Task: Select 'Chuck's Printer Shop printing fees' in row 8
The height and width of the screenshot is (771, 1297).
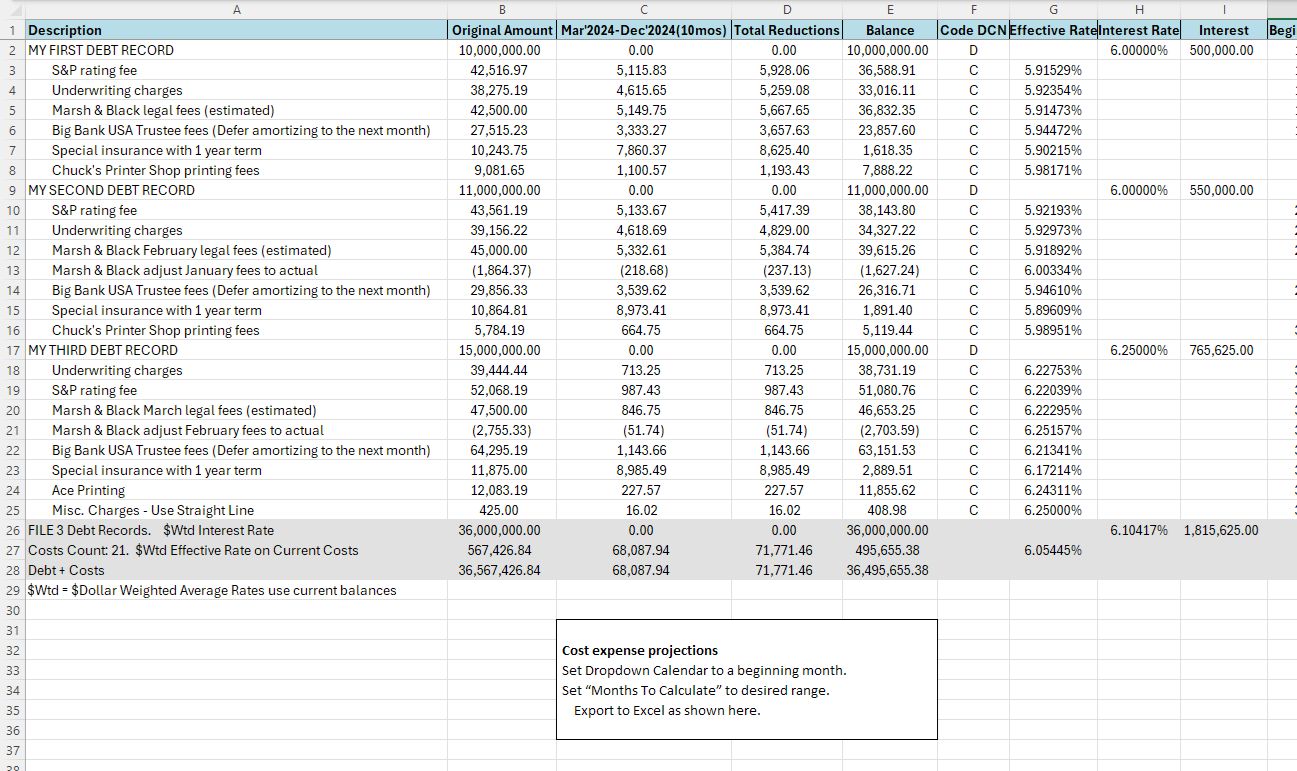Action: 236,170
